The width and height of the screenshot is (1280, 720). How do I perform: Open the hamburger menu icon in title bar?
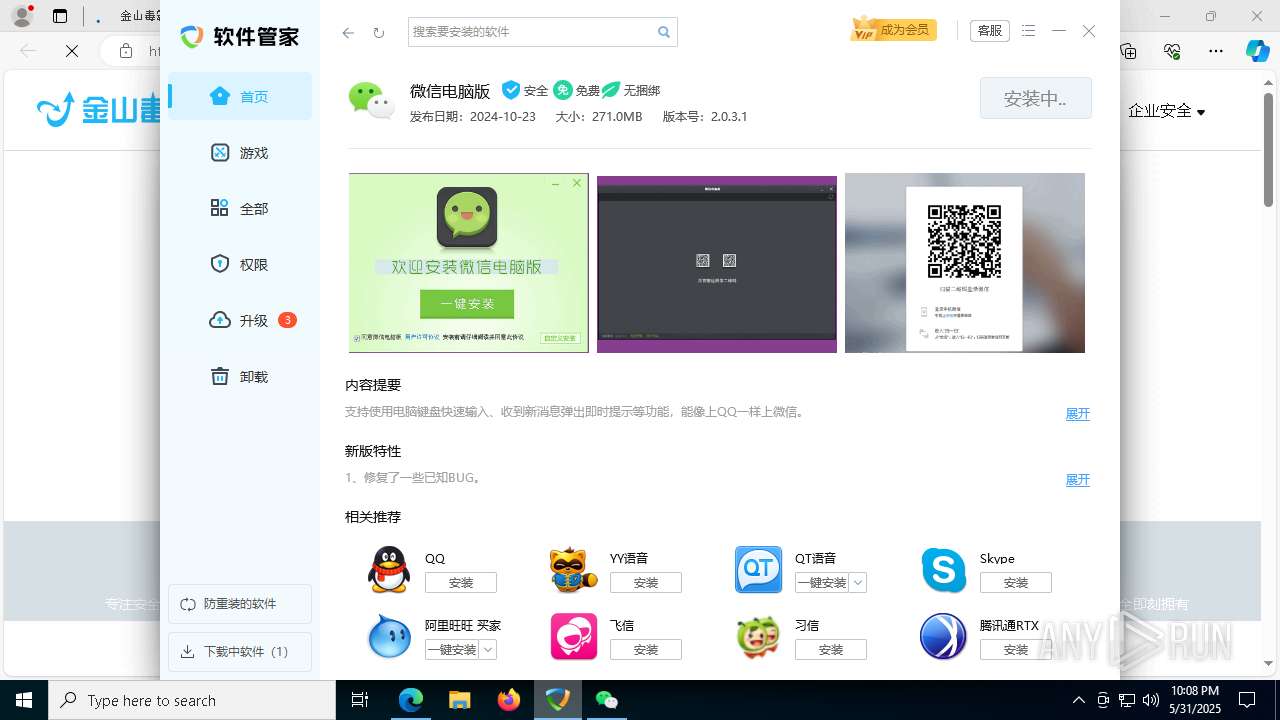coord(1029,31)
